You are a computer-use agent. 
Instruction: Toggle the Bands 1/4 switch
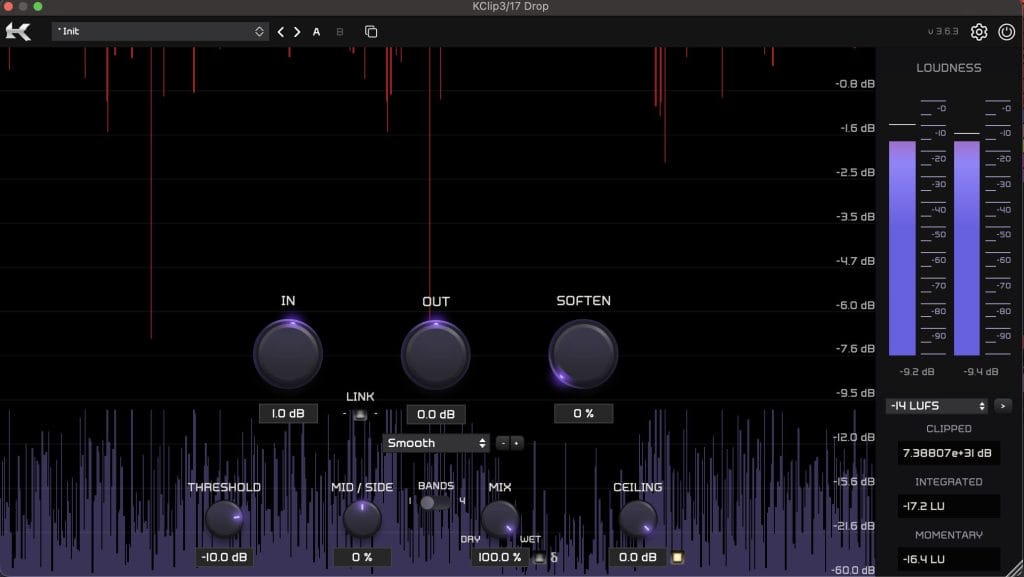435,502
